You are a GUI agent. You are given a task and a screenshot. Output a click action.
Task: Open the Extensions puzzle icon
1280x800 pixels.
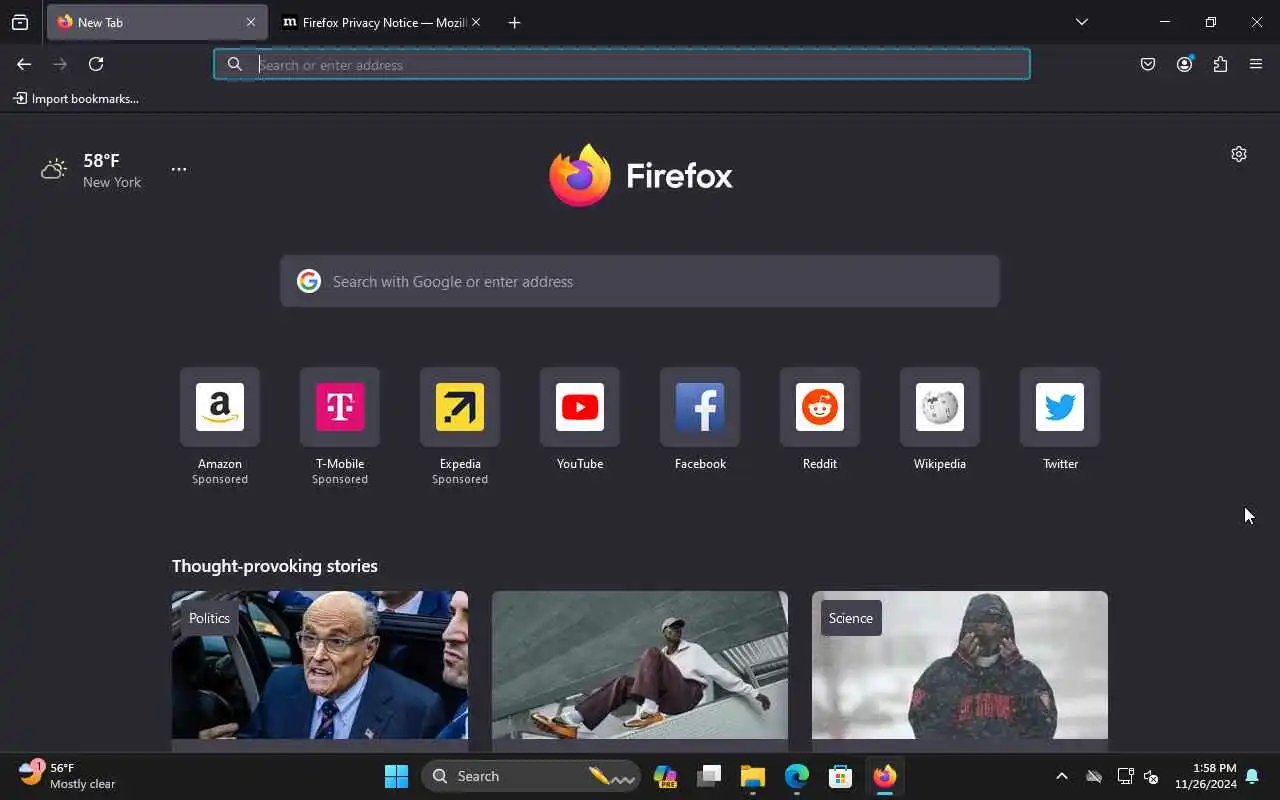click(x=1220, y=64)
